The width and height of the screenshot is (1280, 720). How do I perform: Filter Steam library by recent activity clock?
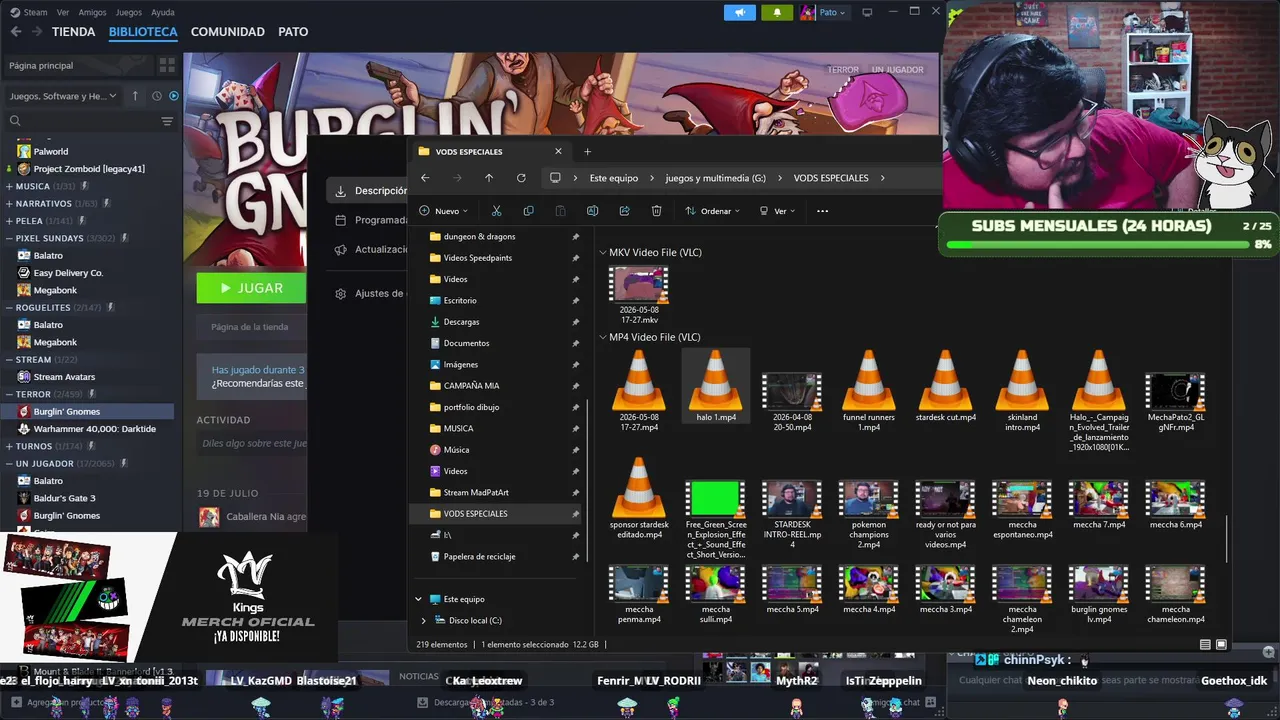pos(157,96)
